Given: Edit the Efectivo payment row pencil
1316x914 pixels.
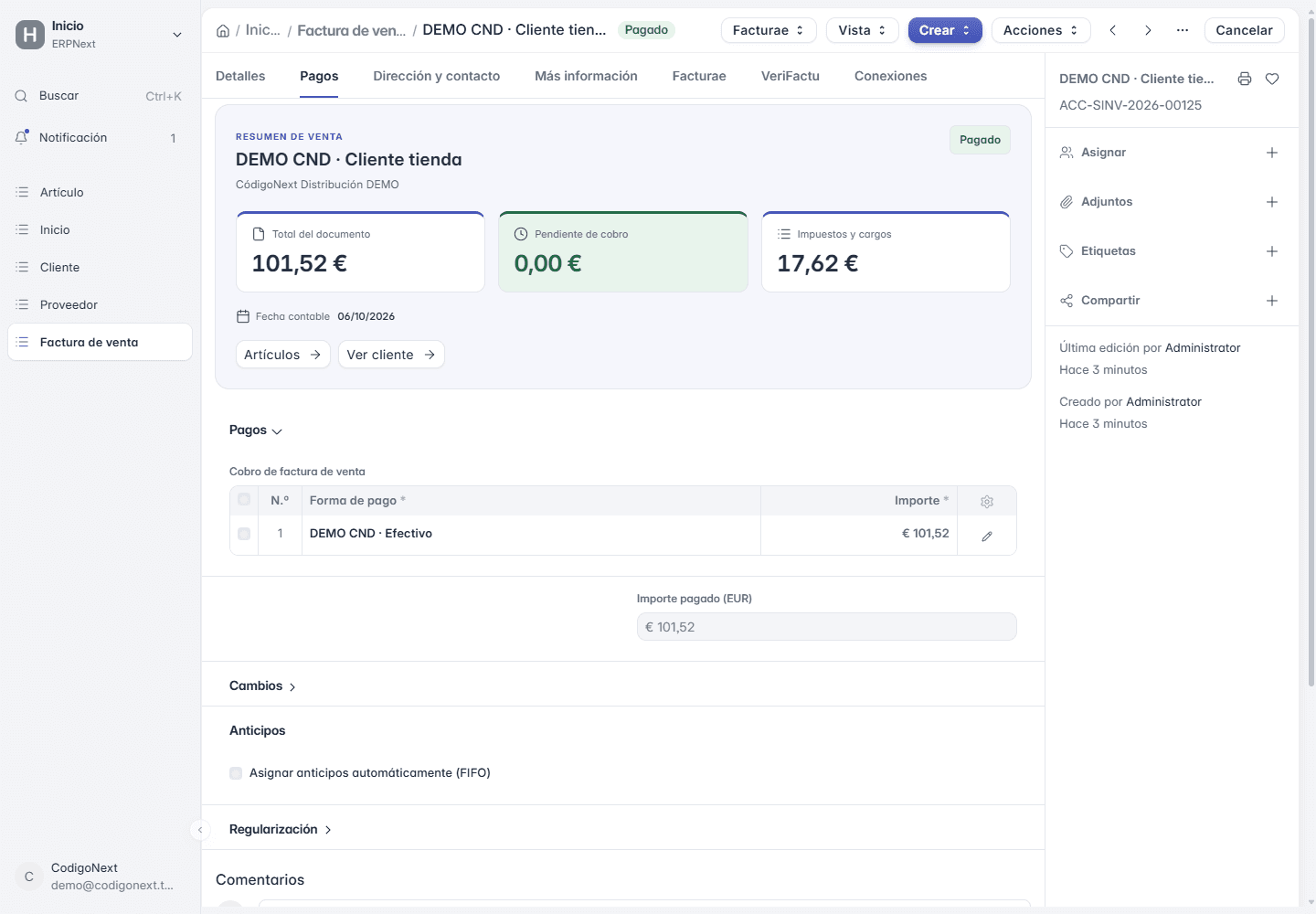Looking at the screenshot, I should tap(987, 537).
